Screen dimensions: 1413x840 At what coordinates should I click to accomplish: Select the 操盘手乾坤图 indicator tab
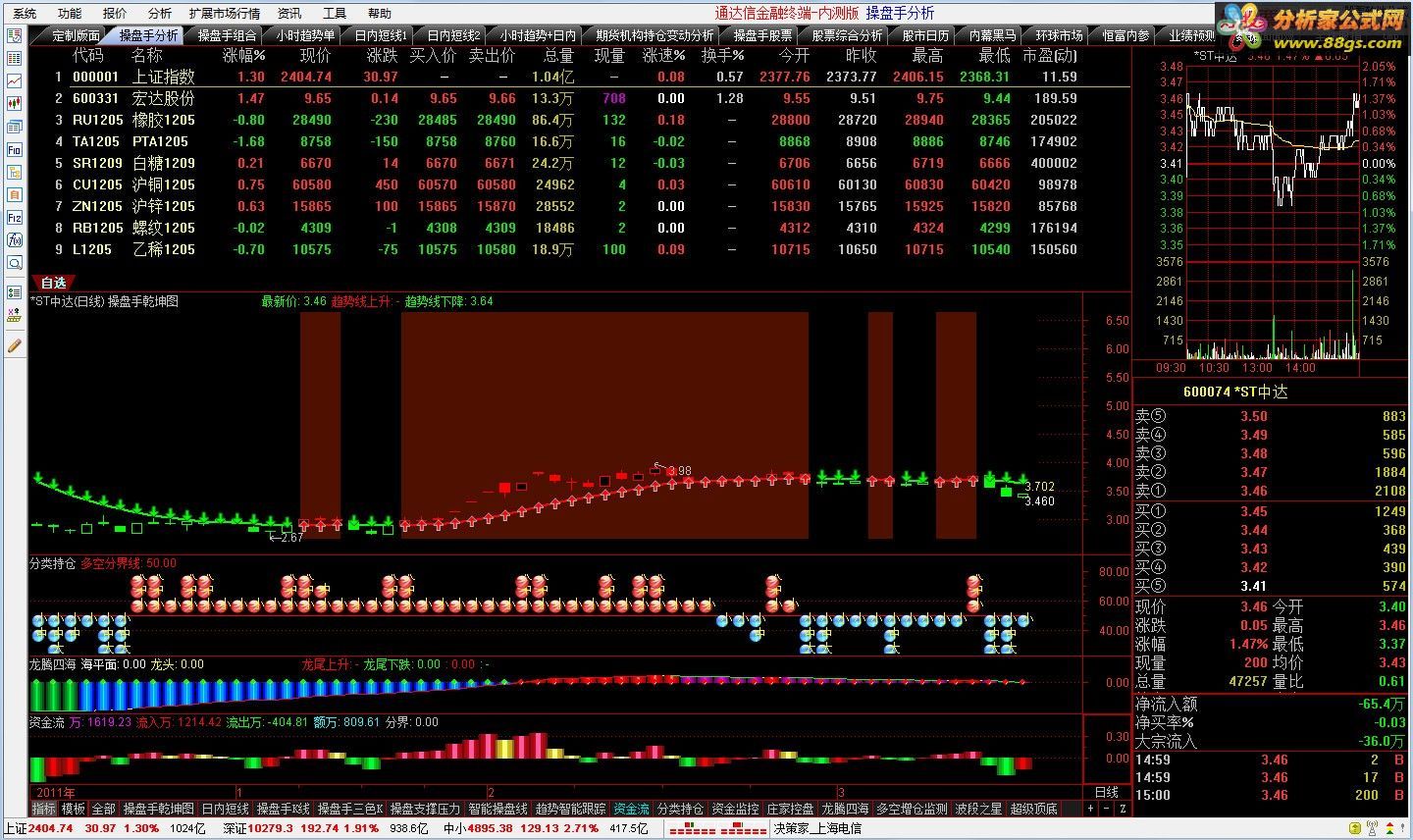[158, 809]
